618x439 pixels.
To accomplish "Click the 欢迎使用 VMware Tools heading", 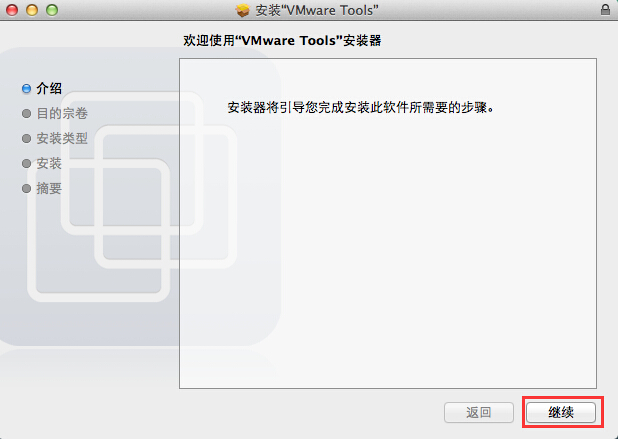I will click(x=282, y=40).
